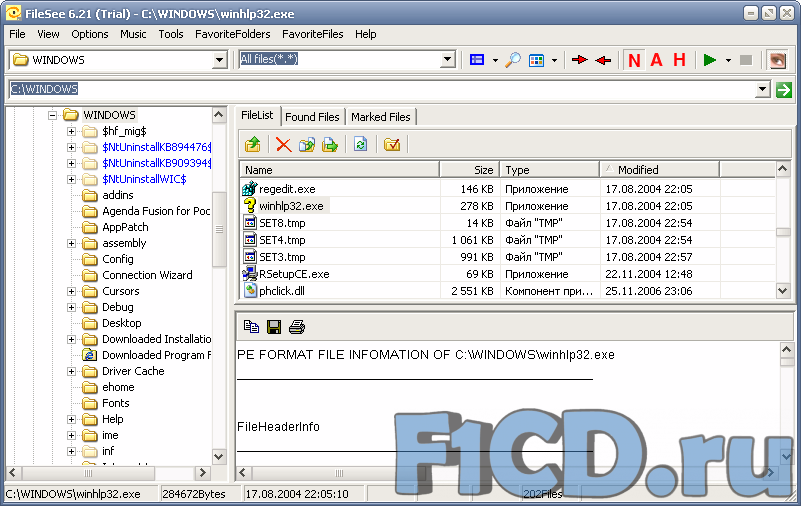Click file list scrollbar up arrow

point(783,169)
